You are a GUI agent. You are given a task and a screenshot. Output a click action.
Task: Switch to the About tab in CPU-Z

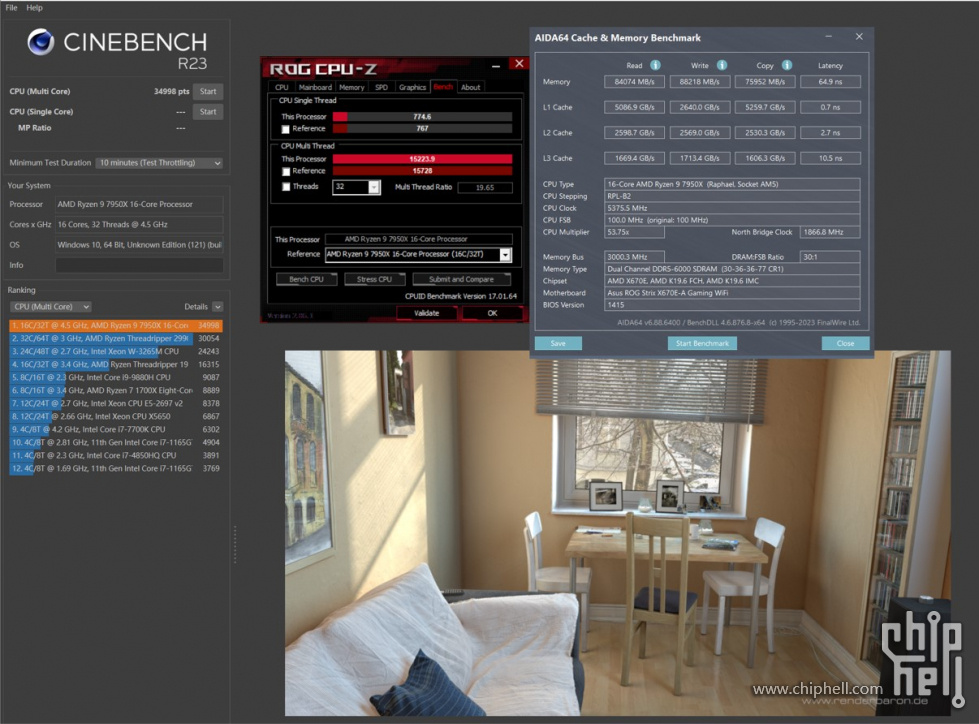(471, 87)
